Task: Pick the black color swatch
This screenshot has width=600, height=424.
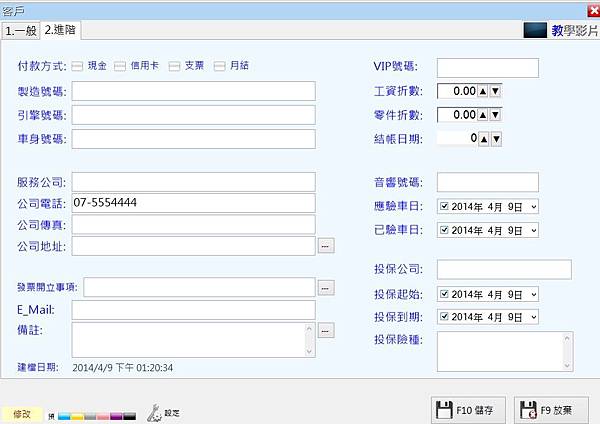Action: [129, 416]
